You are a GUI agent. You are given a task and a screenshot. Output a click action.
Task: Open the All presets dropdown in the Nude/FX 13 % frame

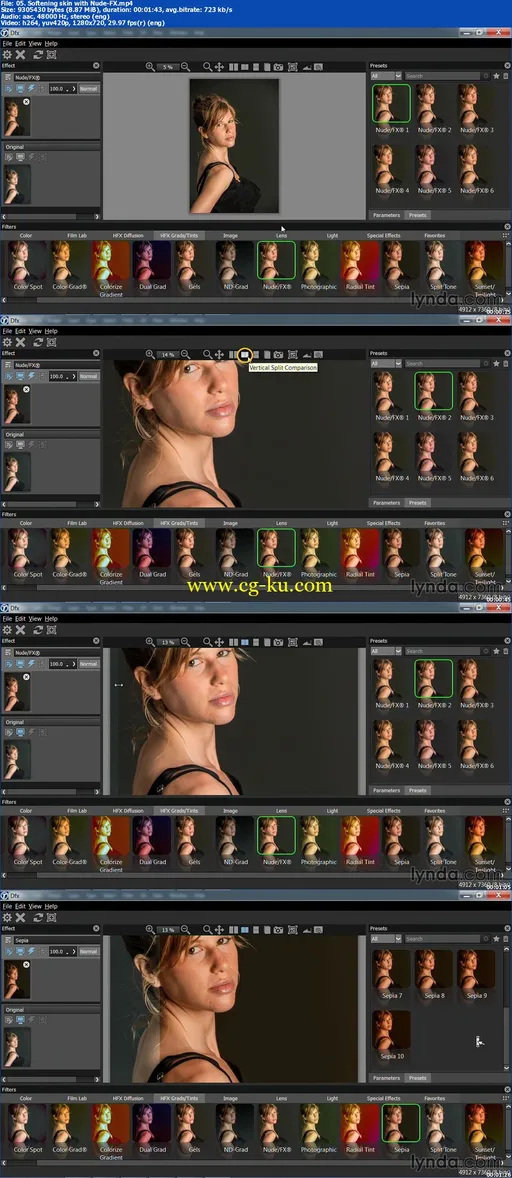[x=386, y=651]
